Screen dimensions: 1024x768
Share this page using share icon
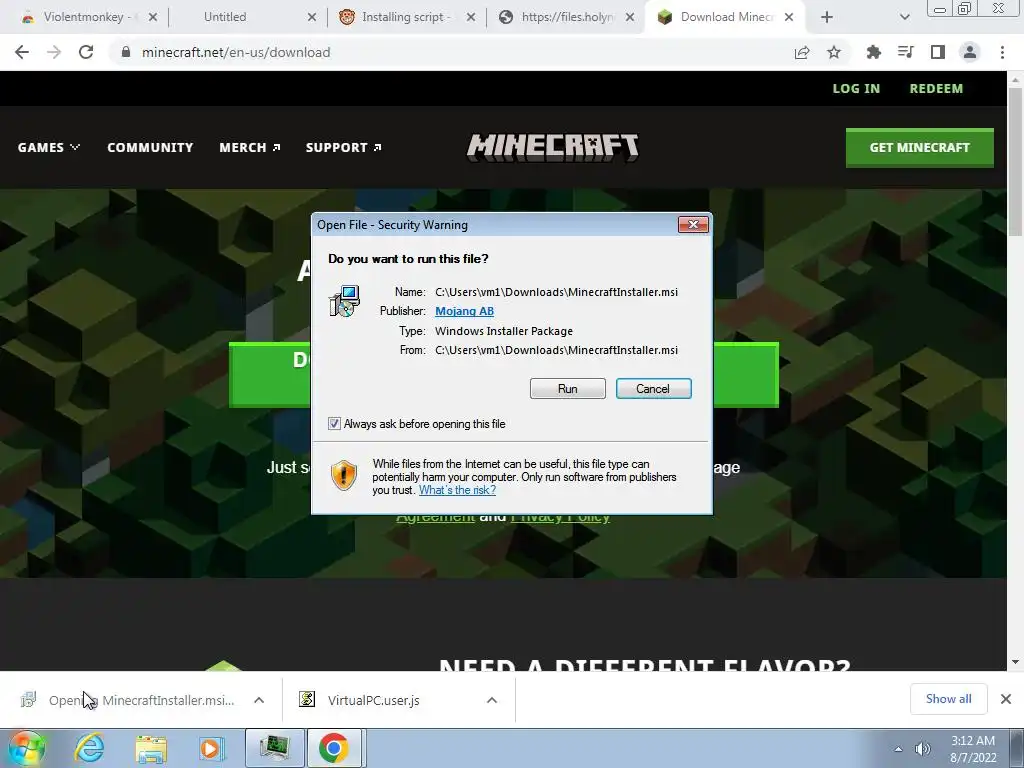point(802,52)
